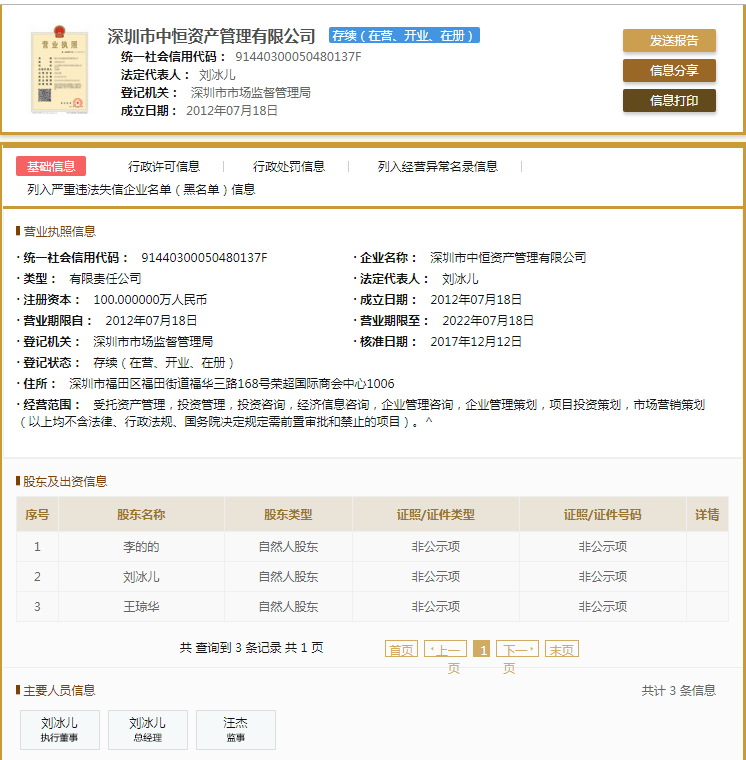Viewport: 746px width, 760px height.
Task: Open the 汪杰 监事 personnel card
Action: click(235, 729)
